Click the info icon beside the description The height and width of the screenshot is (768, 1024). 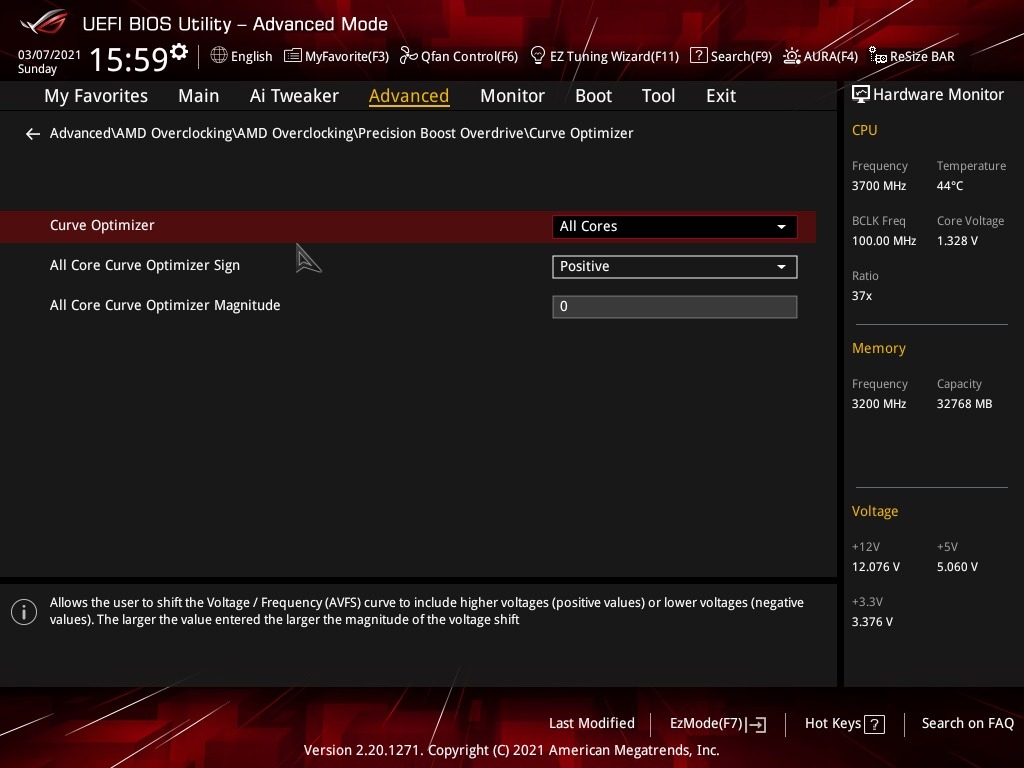tap(24, 612)
